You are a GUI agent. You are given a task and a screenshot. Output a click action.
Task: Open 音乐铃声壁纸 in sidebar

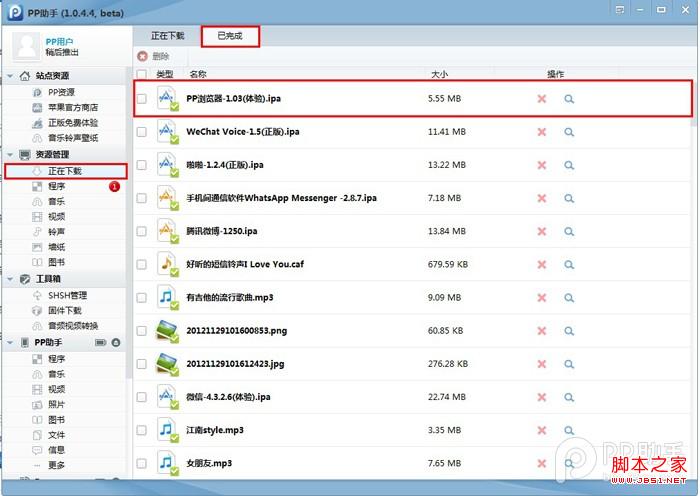[x=73, y=138]
